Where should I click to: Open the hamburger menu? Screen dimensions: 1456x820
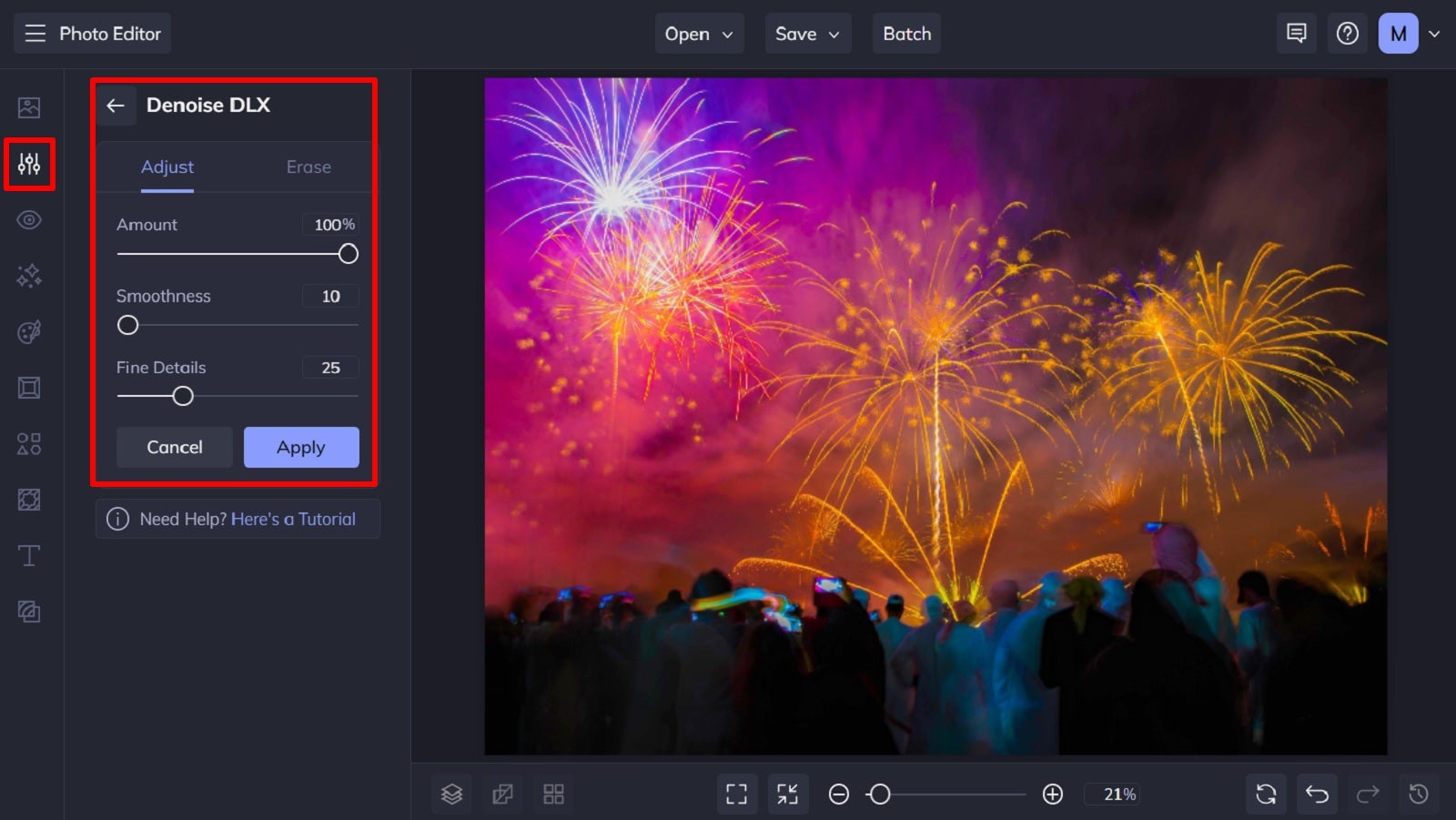[35, 33]
